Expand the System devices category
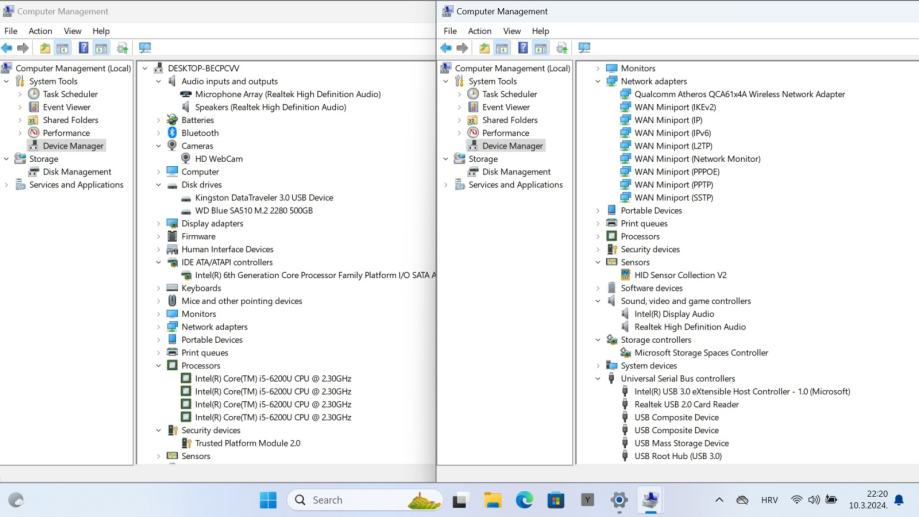The height and width of the screenshot is (517, 919). pyautogui.click(x=599, y=366)
